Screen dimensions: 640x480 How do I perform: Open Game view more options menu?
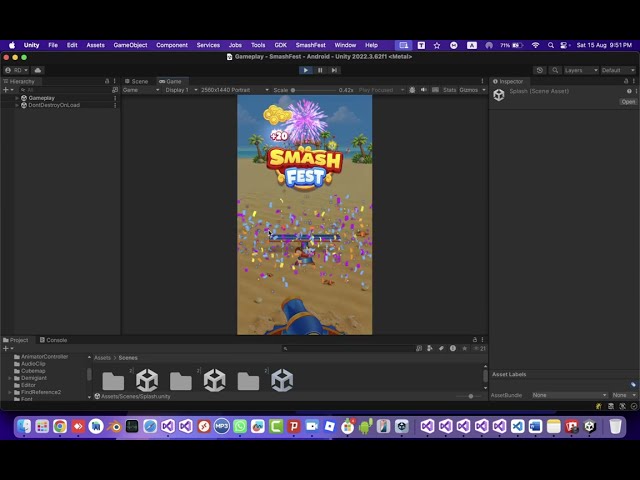(x=482, y=81)
